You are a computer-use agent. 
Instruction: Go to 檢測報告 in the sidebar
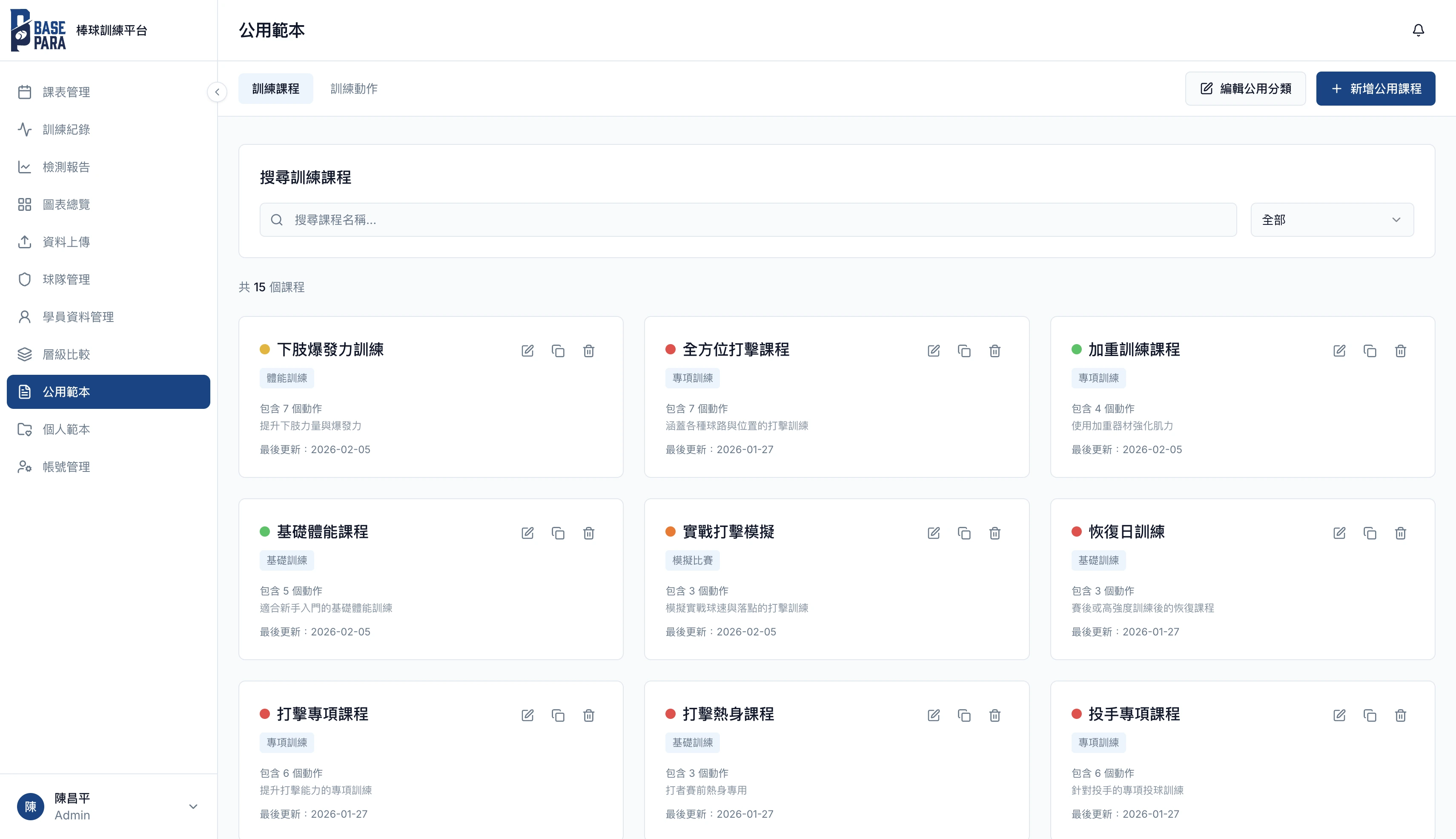coord(108,167)
